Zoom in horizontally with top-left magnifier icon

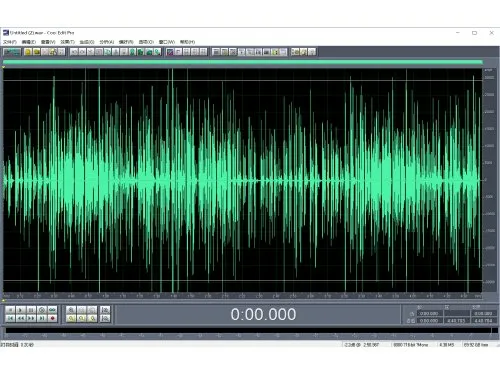tap(71, 310)
